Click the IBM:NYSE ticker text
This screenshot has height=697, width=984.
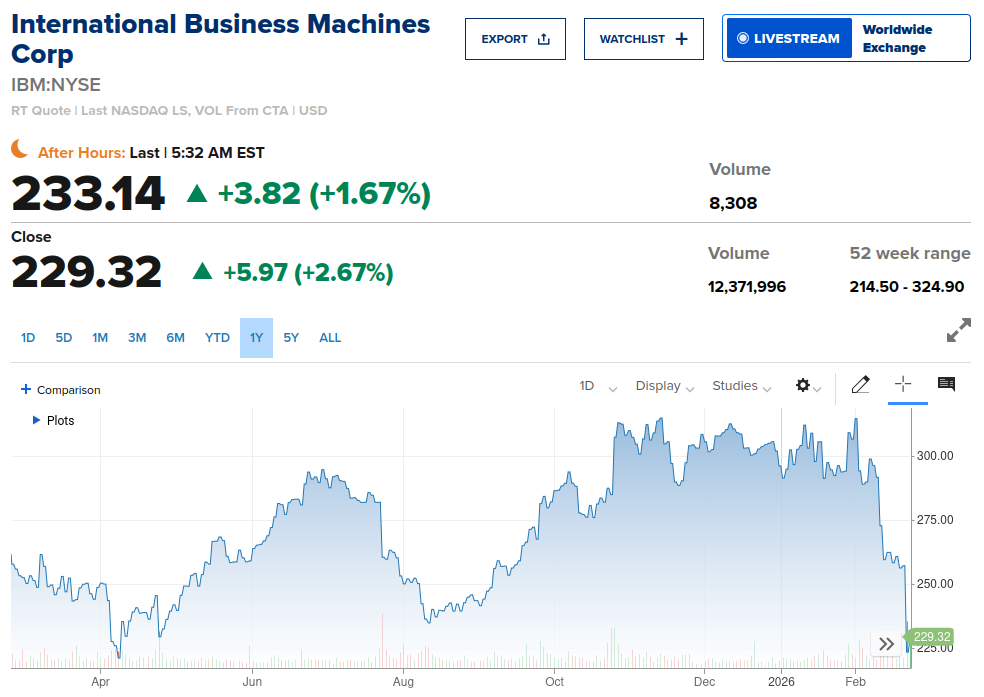point(56,85)
